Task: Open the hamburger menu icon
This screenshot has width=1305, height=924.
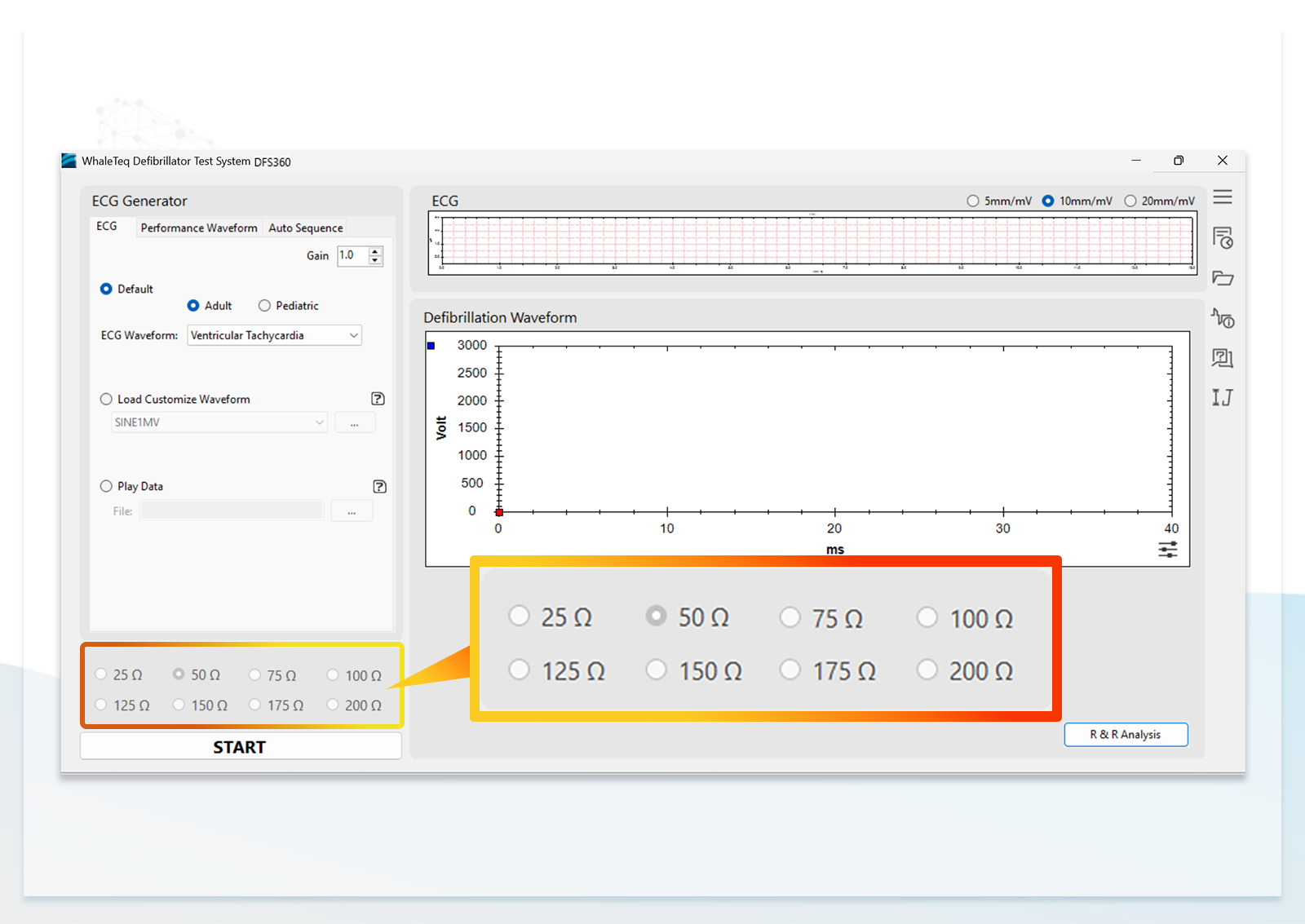Action: tap(1222, 197)
